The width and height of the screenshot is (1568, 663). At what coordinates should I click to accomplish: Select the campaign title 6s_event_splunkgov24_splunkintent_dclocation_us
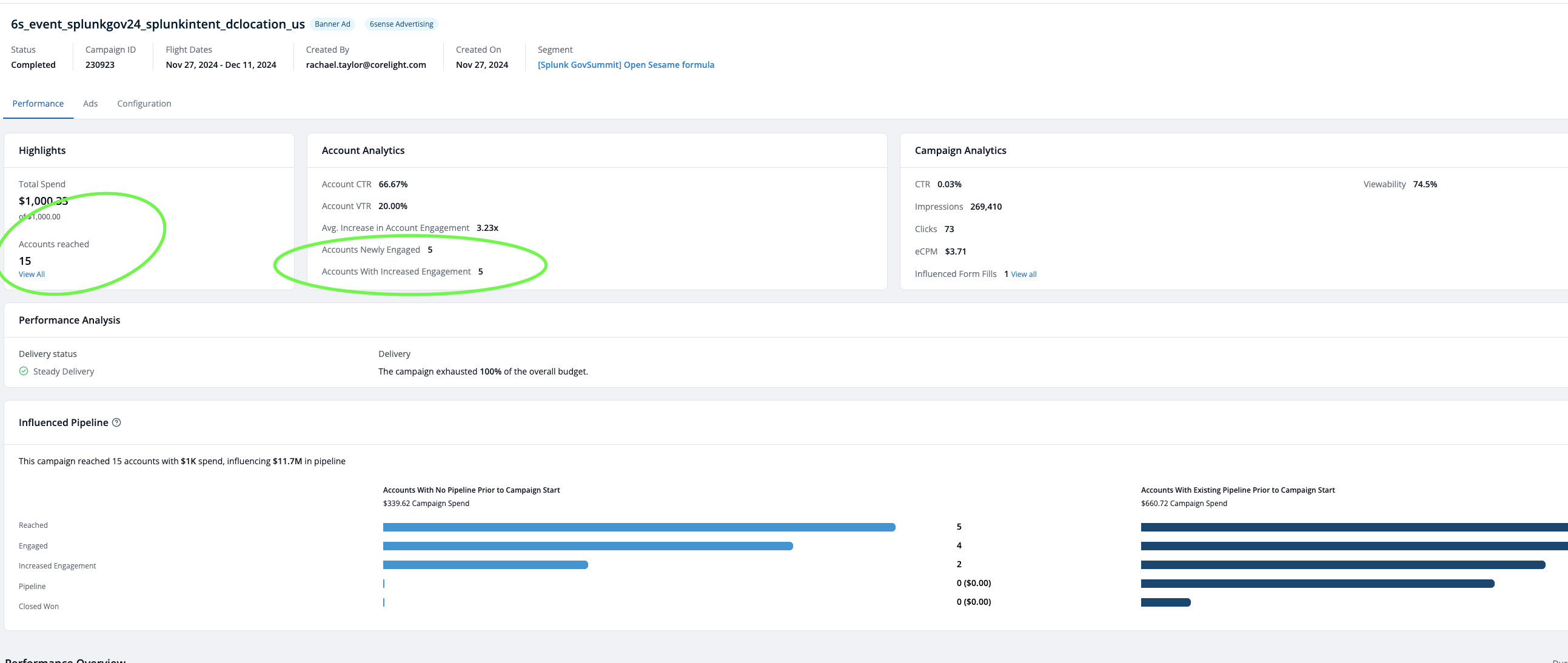point(158,24)
